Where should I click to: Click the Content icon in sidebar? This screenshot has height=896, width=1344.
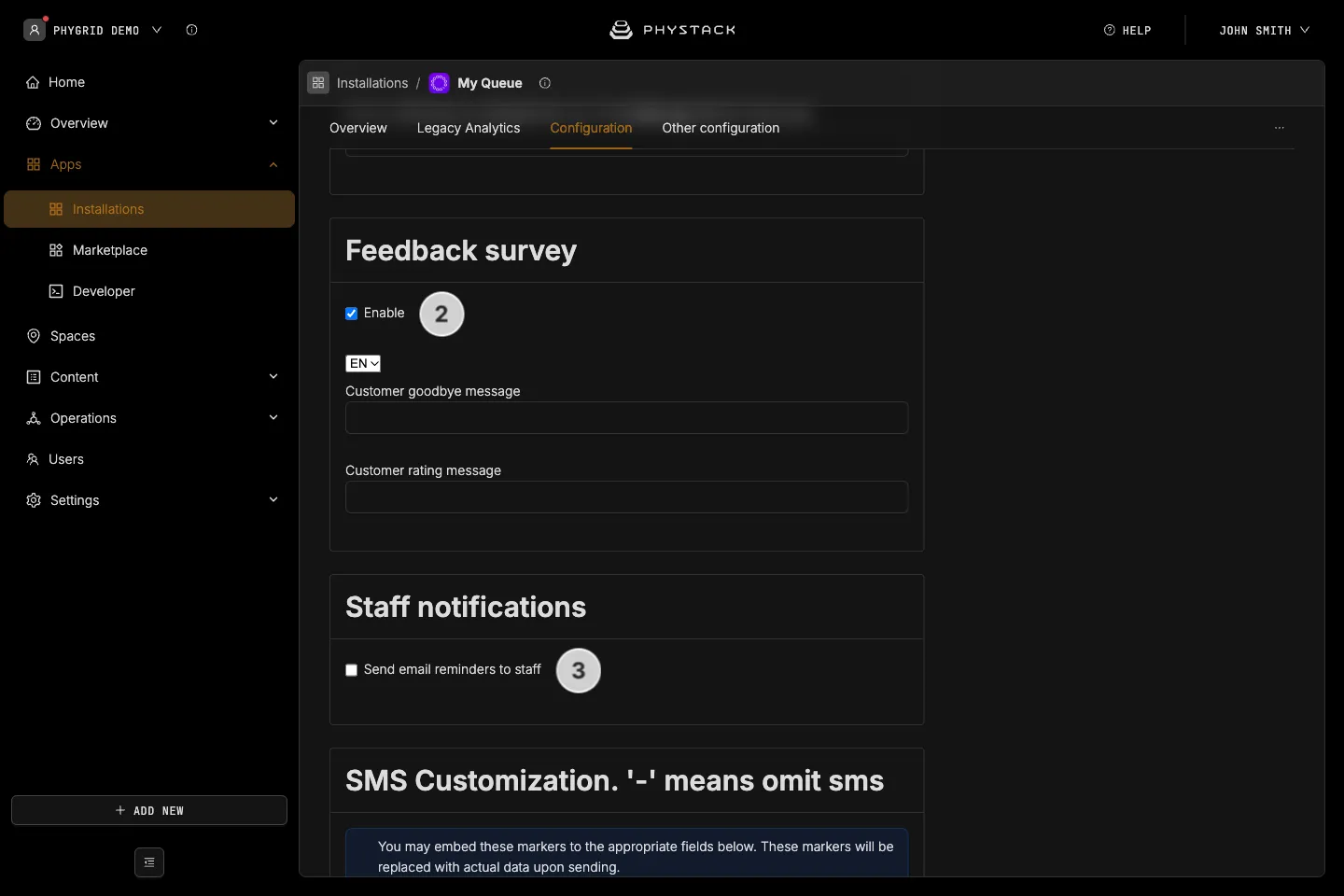pos(34,377)
